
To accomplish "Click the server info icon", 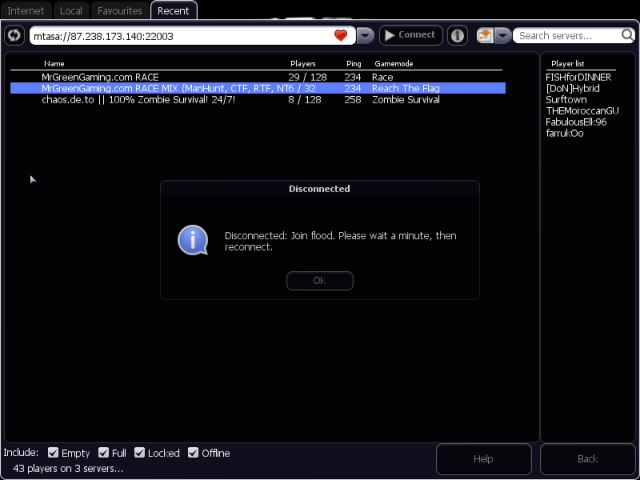I will pyautogui.click(x=457, y=35).
